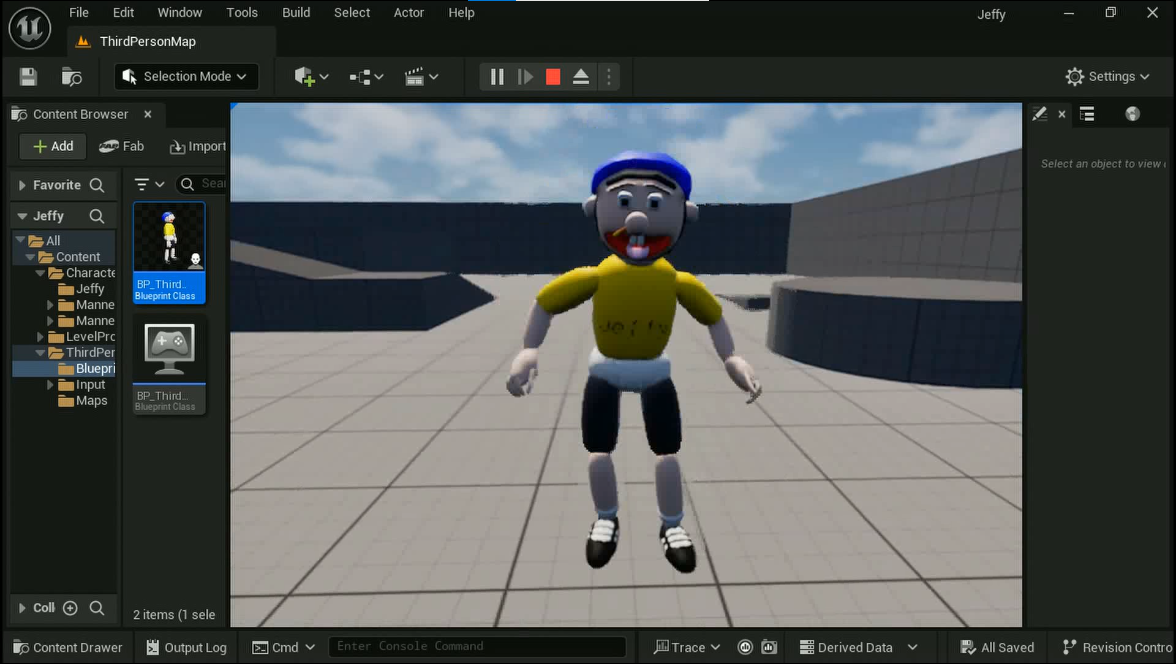This screenshot has width=1176, height=664.
Task: Click the Unreal Engine logo icon
Action: [x=30, y=29]
